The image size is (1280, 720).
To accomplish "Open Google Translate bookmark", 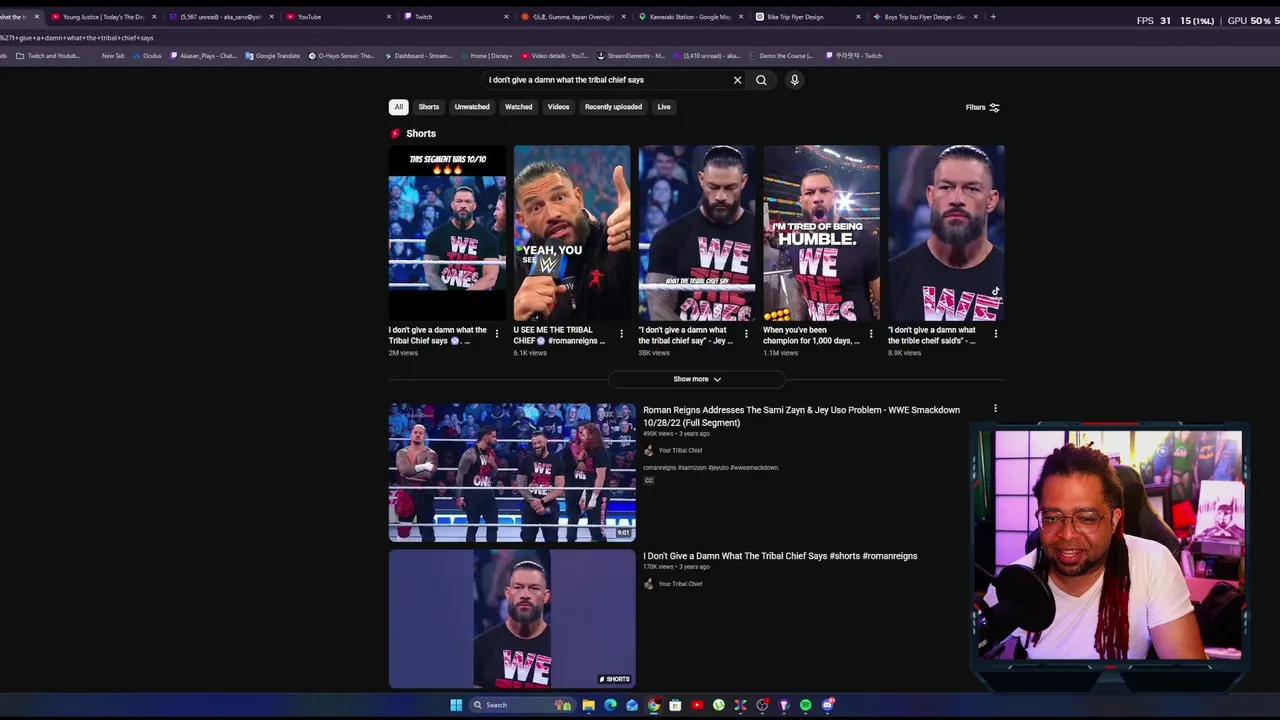I will (x=272, y=56).
